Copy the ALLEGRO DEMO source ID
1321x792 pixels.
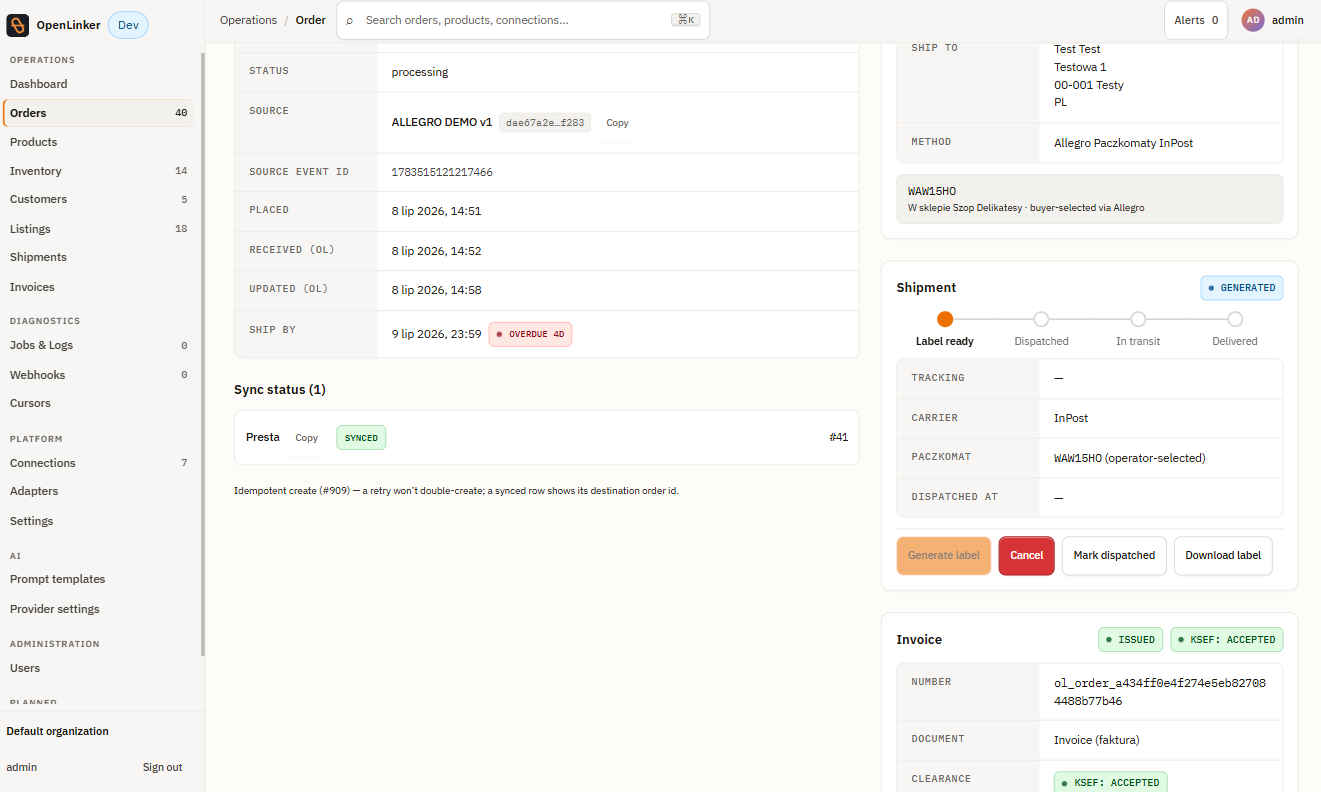(617, 123)
